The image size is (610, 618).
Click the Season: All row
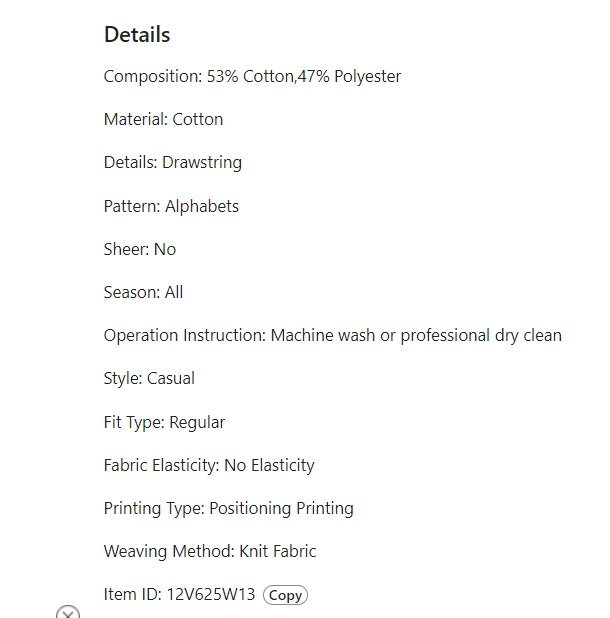tap(143, 292)
